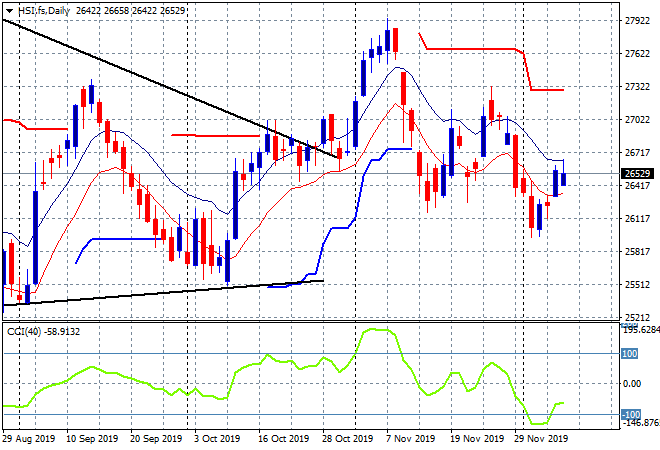
Task: Select the HSI,fs,Daily chart title text
Action: pos(44,11)
